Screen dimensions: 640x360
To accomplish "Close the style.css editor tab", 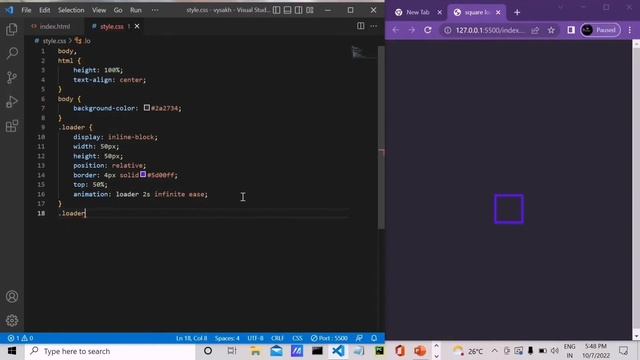I will tap(137, 26).
